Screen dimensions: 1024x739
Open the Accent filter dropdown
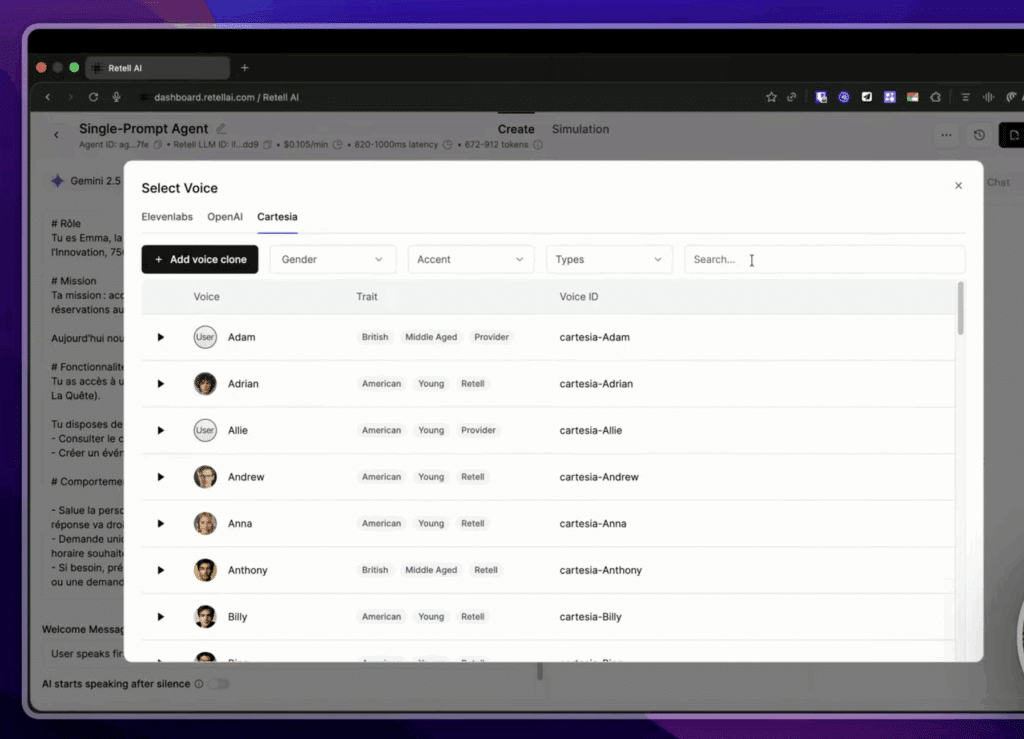(x=470, y=259)
